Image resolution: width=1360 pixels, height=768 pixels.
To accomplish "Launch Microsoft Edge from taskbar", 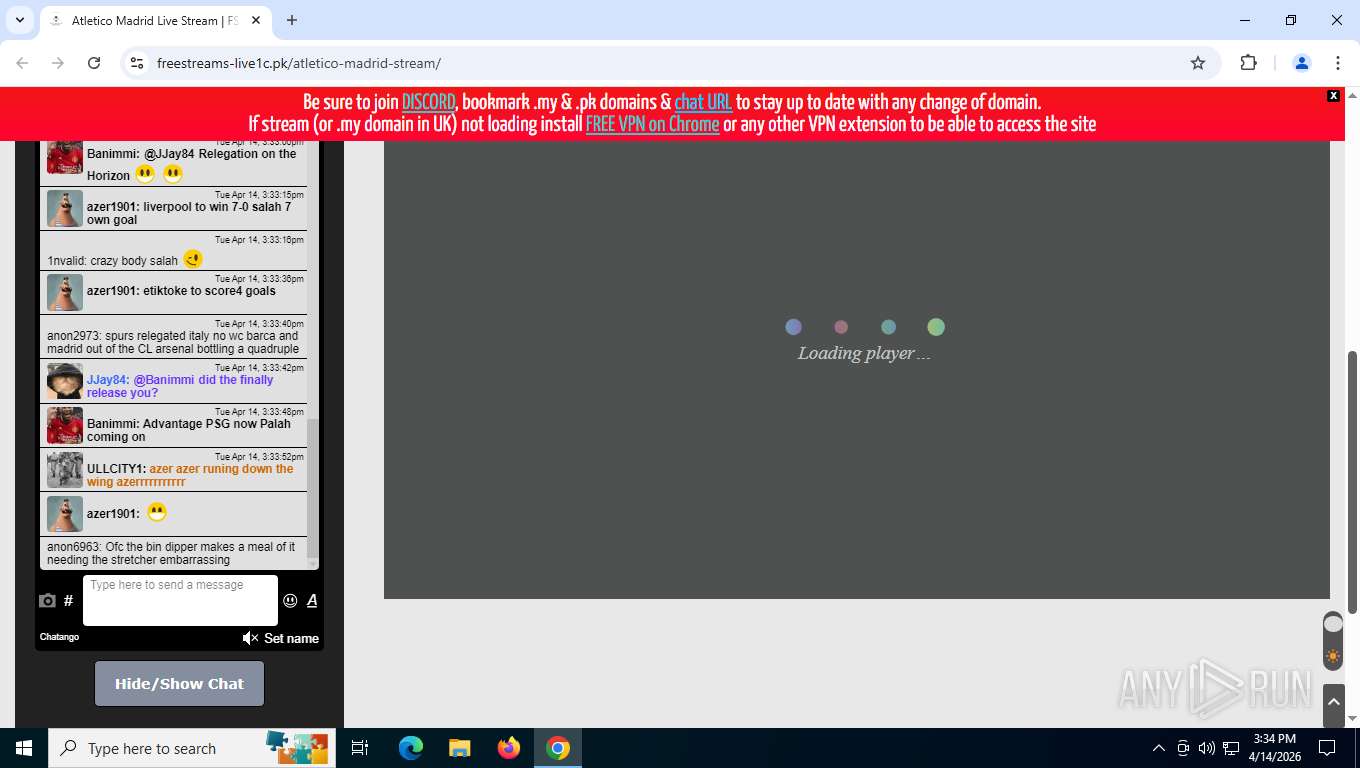I will (x=410, y=748).
